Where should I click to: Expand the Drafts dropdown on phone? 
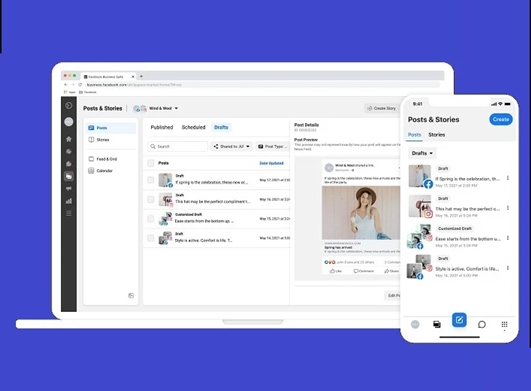(422, 153)
